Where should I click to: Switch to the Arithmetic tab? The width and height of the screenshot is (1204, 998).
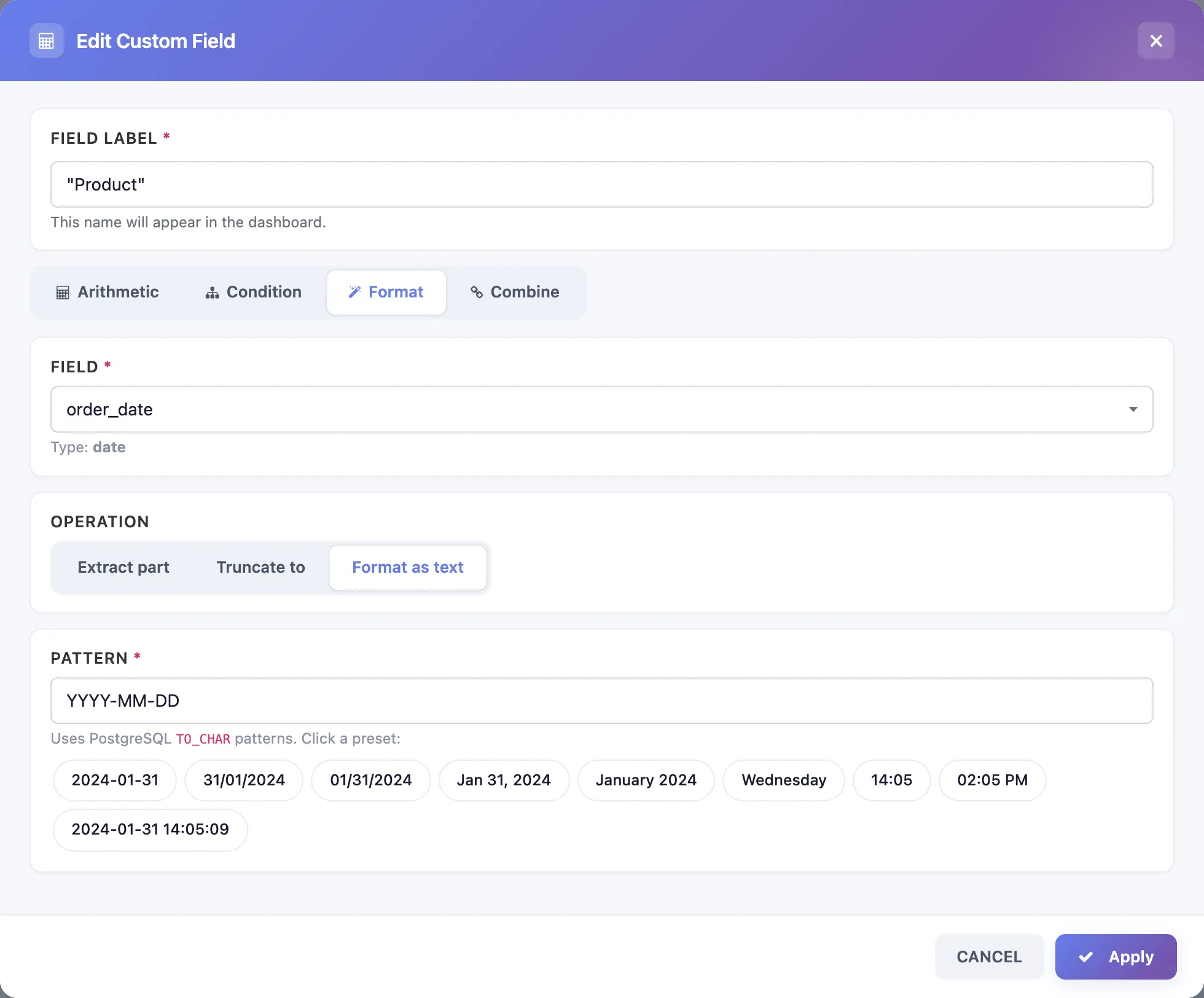[108, 293]
